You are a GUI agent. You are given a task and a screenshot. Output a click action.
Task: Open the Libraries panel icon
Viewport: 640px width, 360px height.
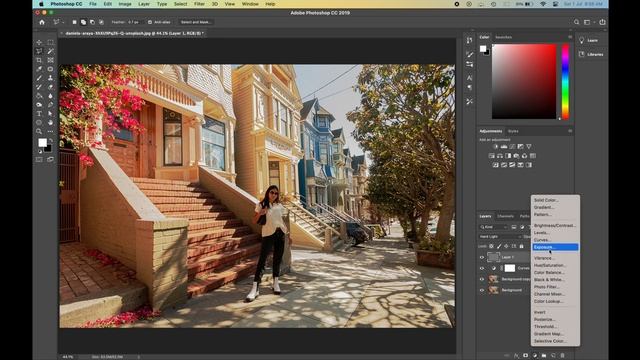(582, 54)
